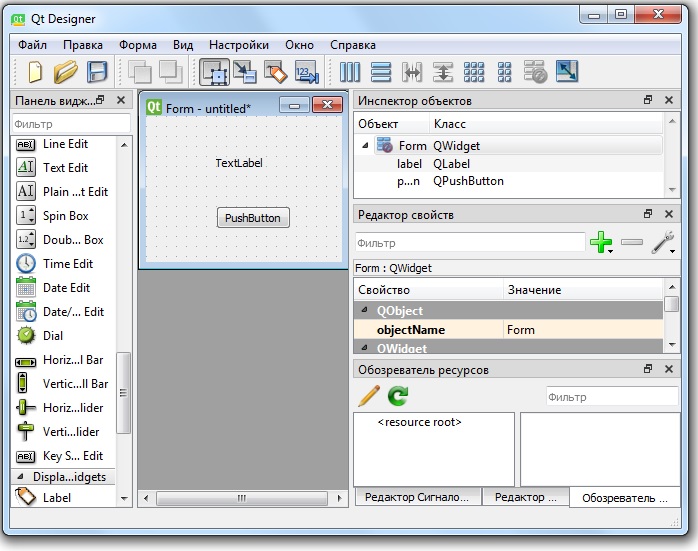Pick the Date Edit widget
698x551 pixels.
pos(65,288)
